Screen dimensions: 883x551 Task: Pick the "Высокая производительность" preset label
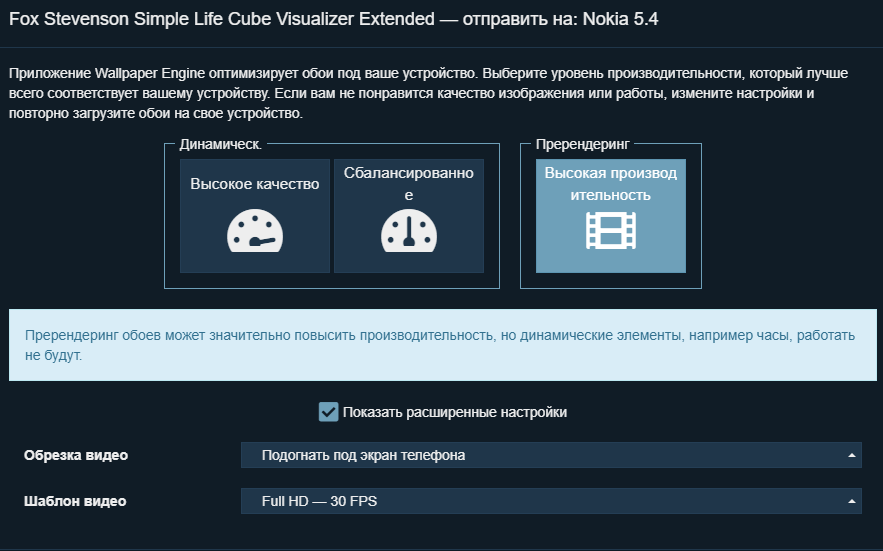click(x=611, y=184)
